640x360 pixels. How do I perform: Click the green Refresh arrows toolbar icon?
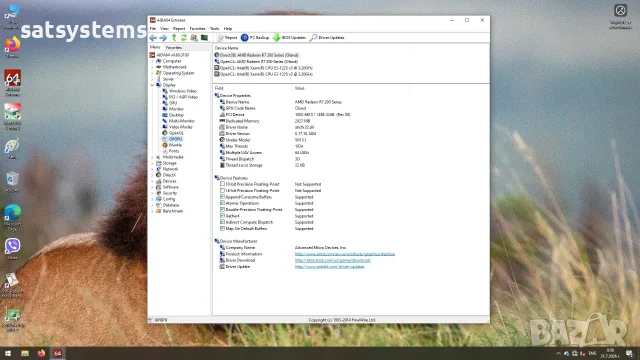click(x=184, y=38)
